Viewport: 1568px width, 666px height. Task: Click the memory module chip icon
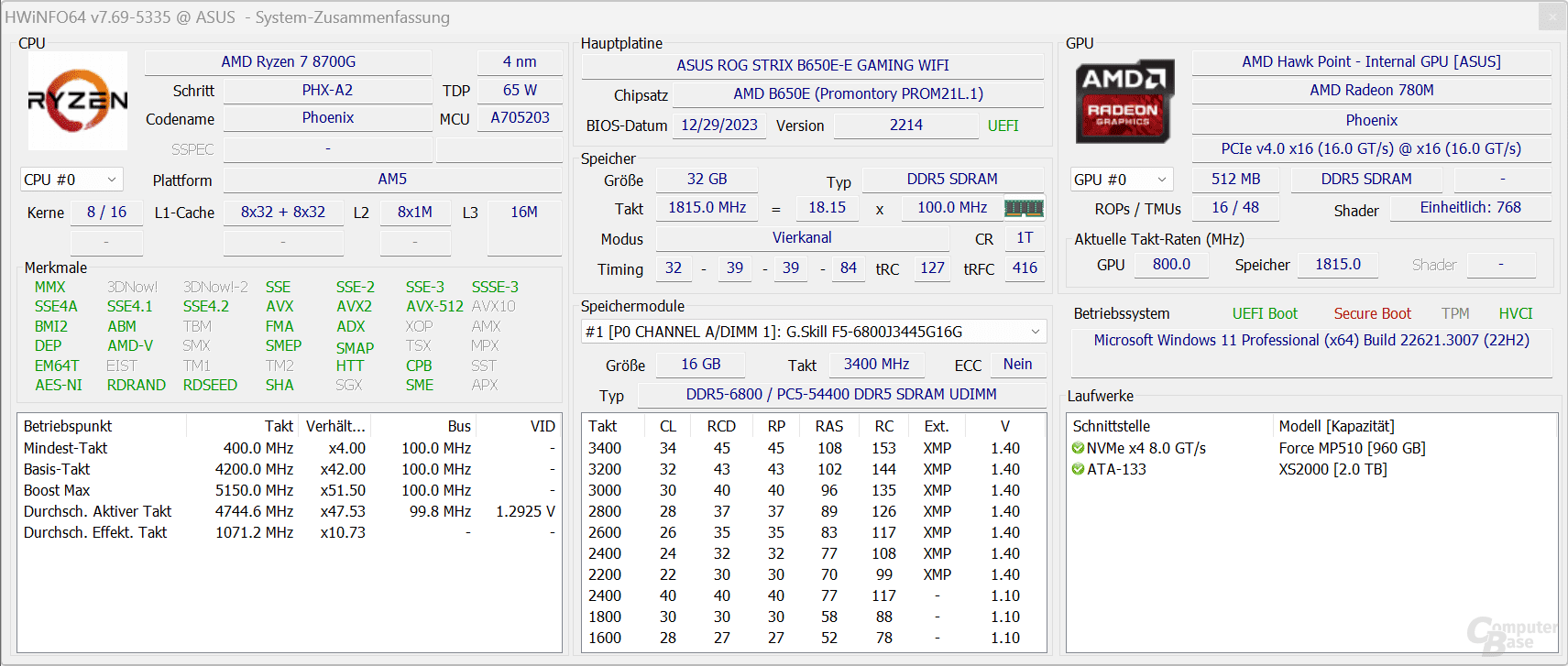(1024, 208)
